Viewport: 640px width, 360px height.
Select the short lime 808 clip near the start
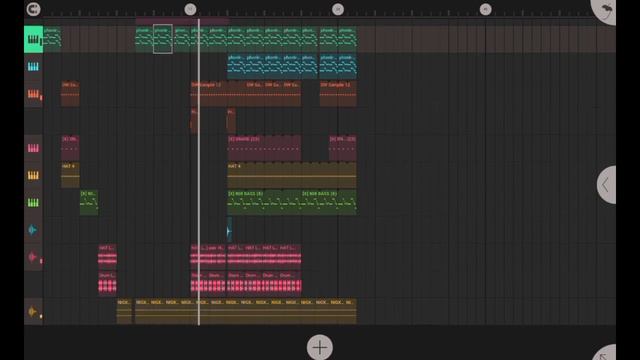pyautogui.click(x=89, y=202)
